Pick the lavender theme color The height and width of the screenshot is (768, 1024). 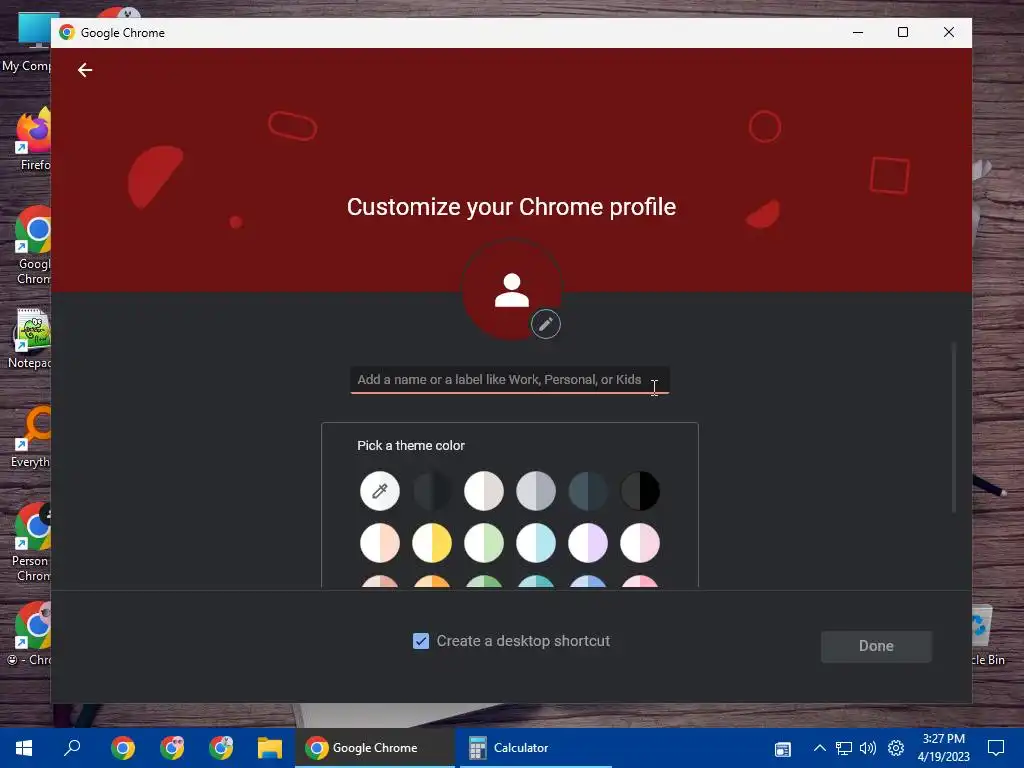click(x=588, y=543)
